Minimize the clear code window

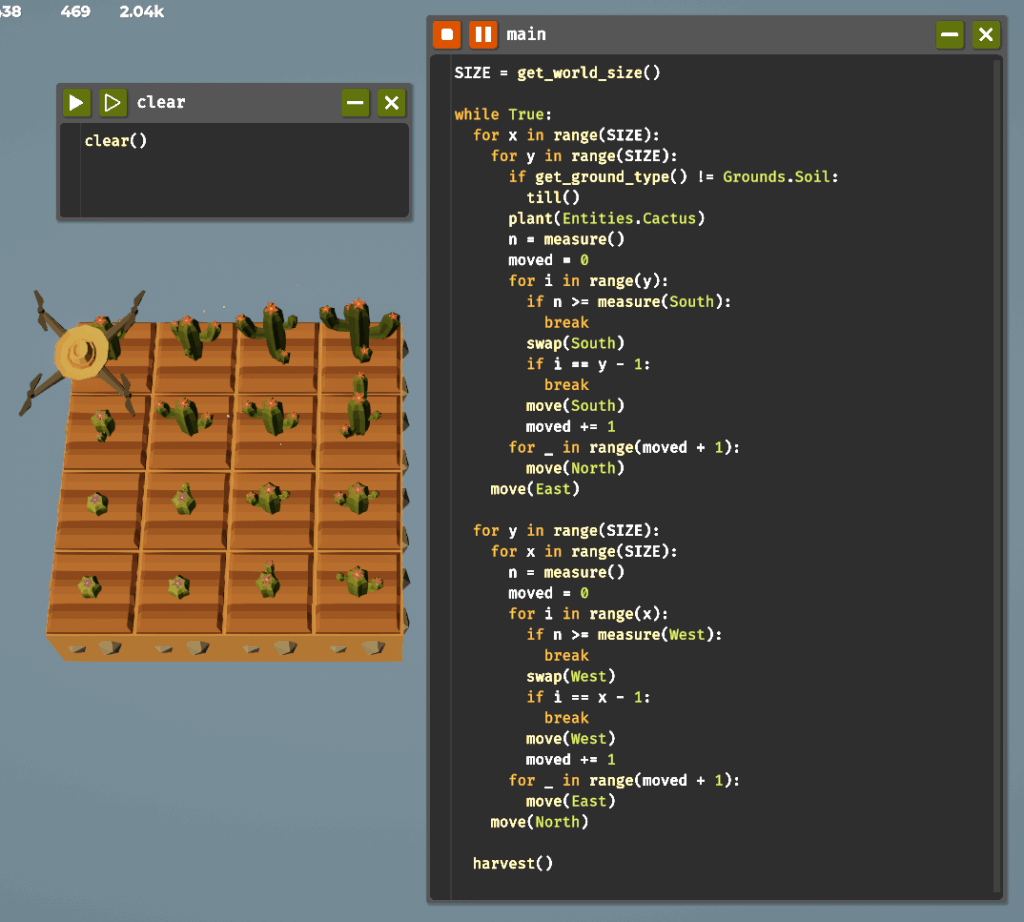355,102
